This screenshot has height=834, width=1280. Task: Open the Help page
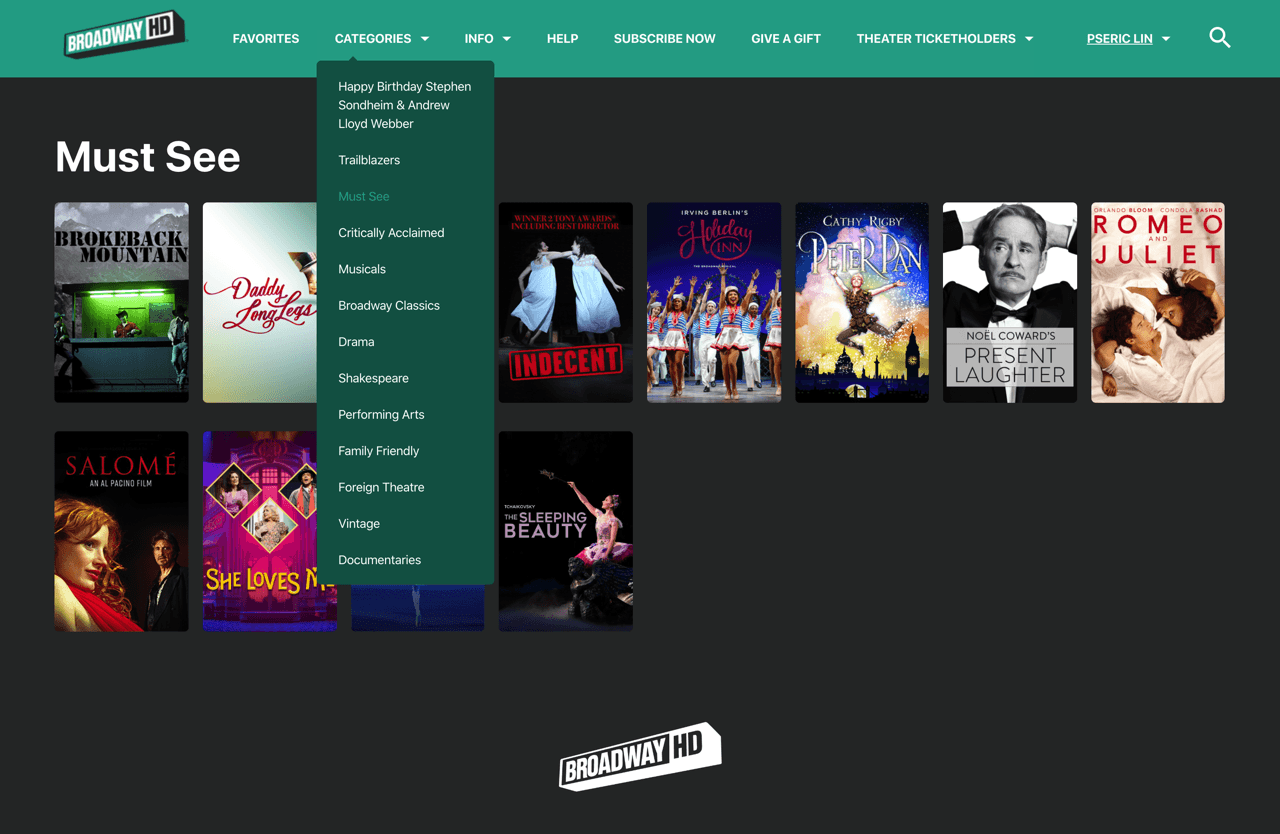coord(562,39)
